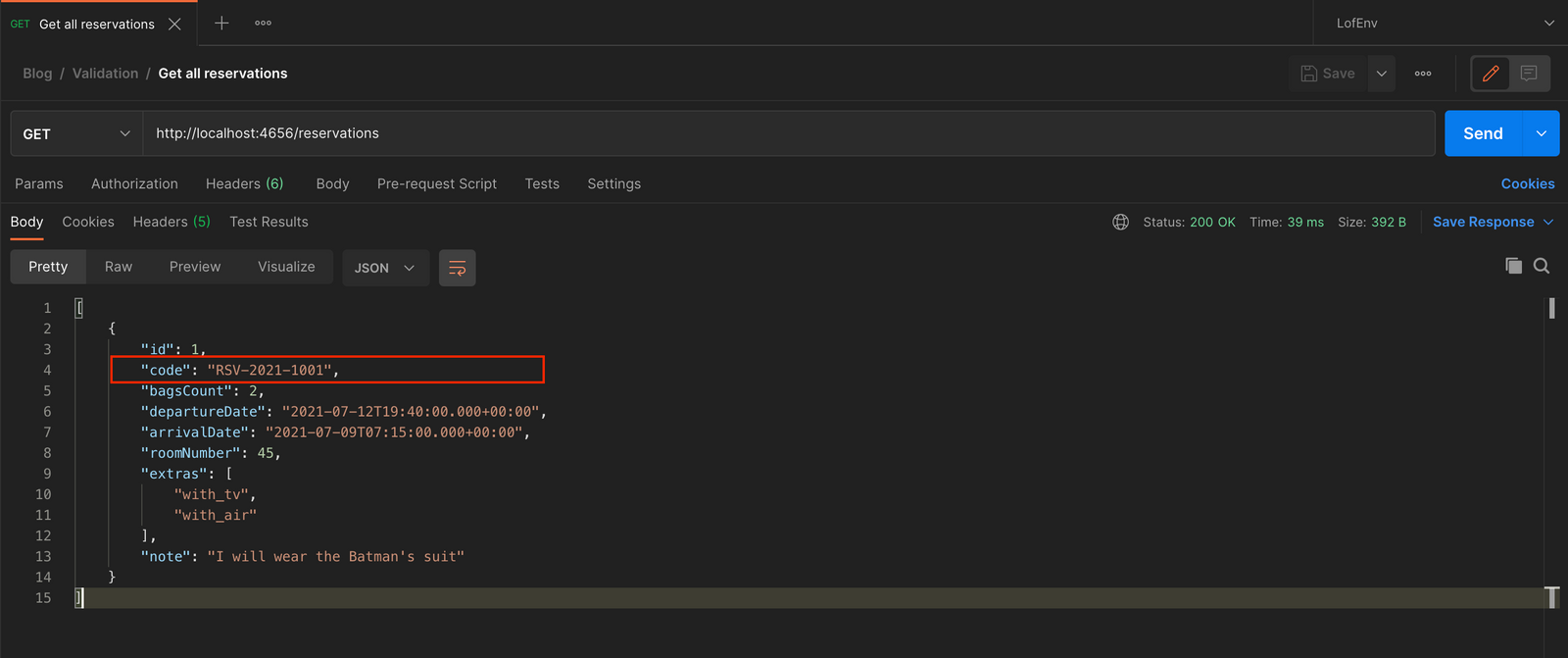Copy the response body with copy icon
Image resolution: width=1568 pixels, height=658 pixels.
coord(1513,266)
